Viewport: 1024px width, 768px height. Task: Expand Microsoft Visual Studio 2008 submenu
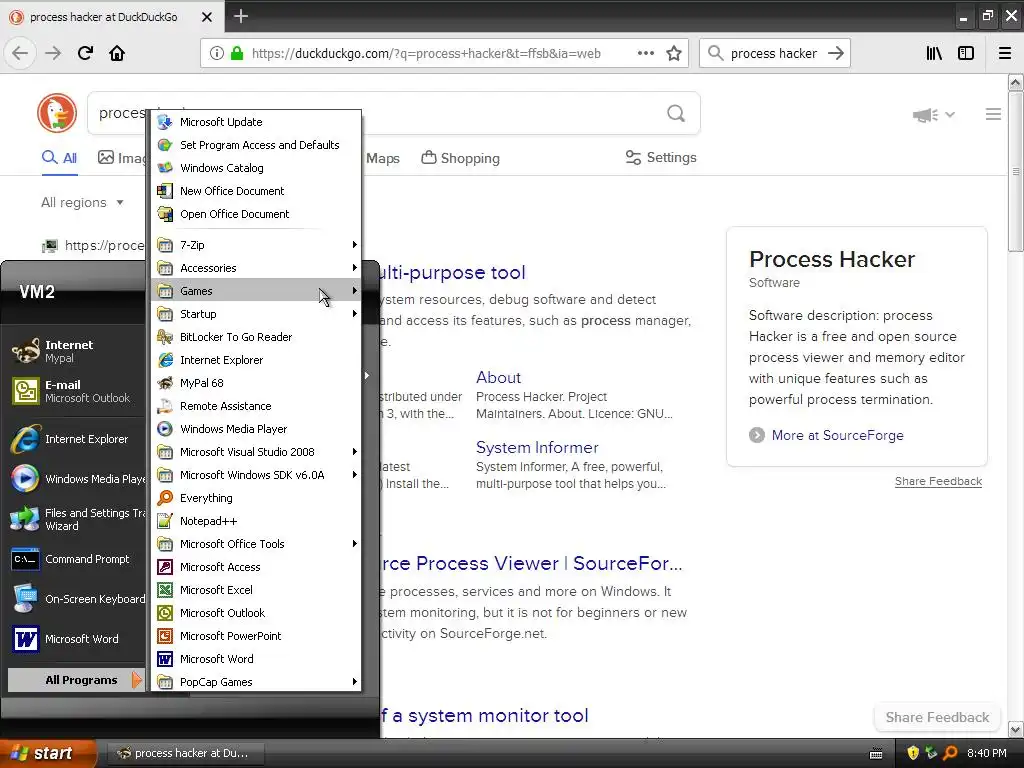[256, 452]
